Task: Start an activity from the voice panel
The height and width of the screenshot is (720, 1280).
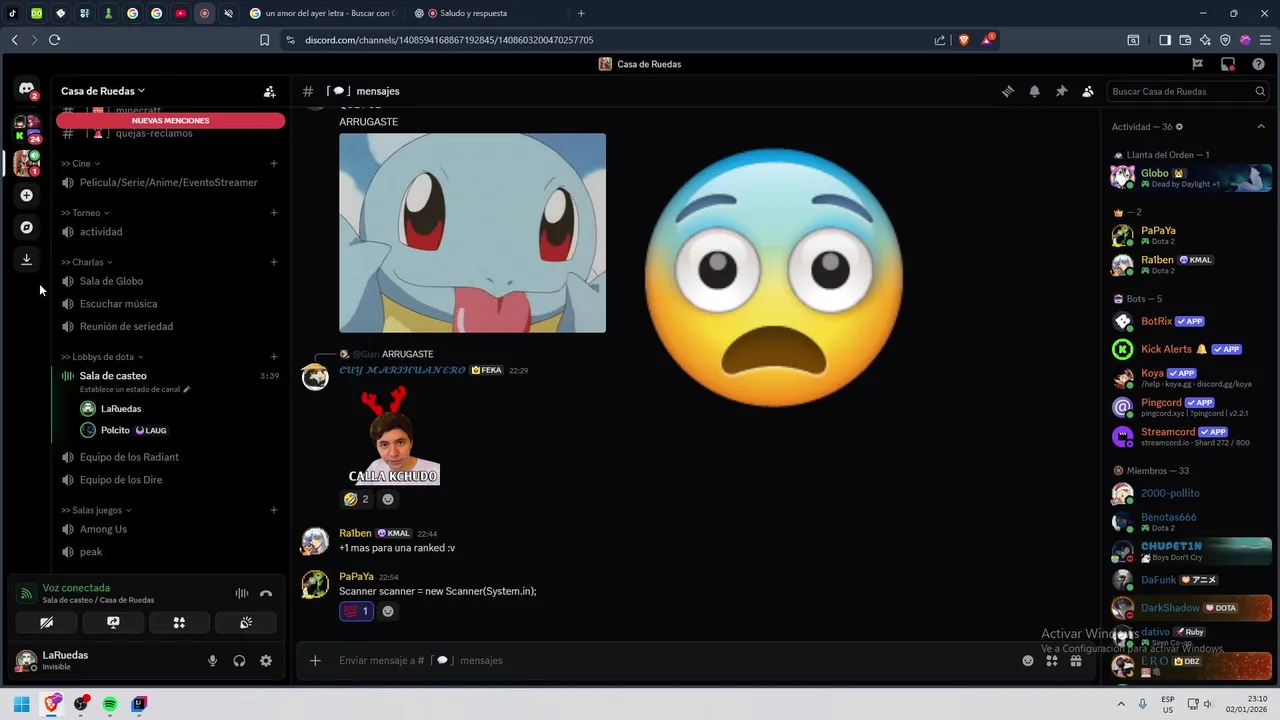Action: tap(179, 622)
